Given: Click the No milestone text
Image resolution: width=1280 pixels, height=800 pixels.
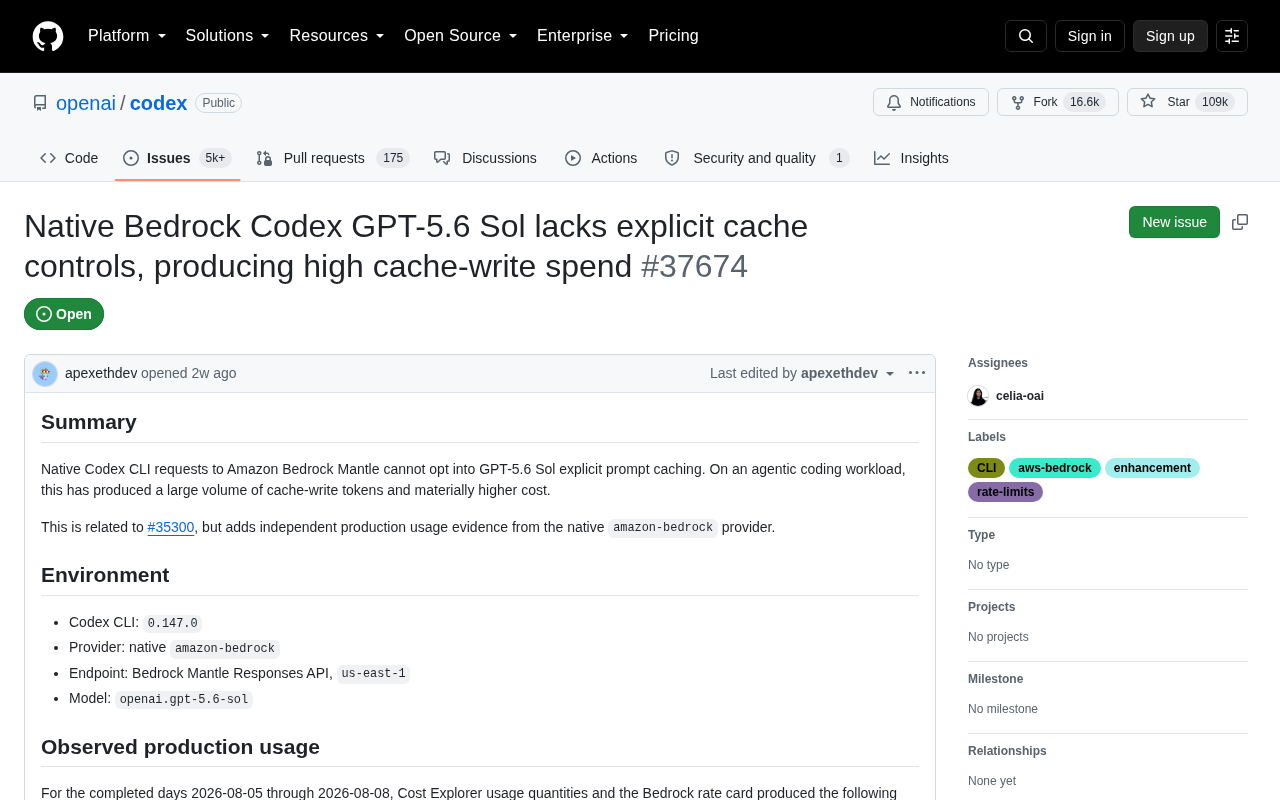Looking at the screenshot, I should 1003,709.
